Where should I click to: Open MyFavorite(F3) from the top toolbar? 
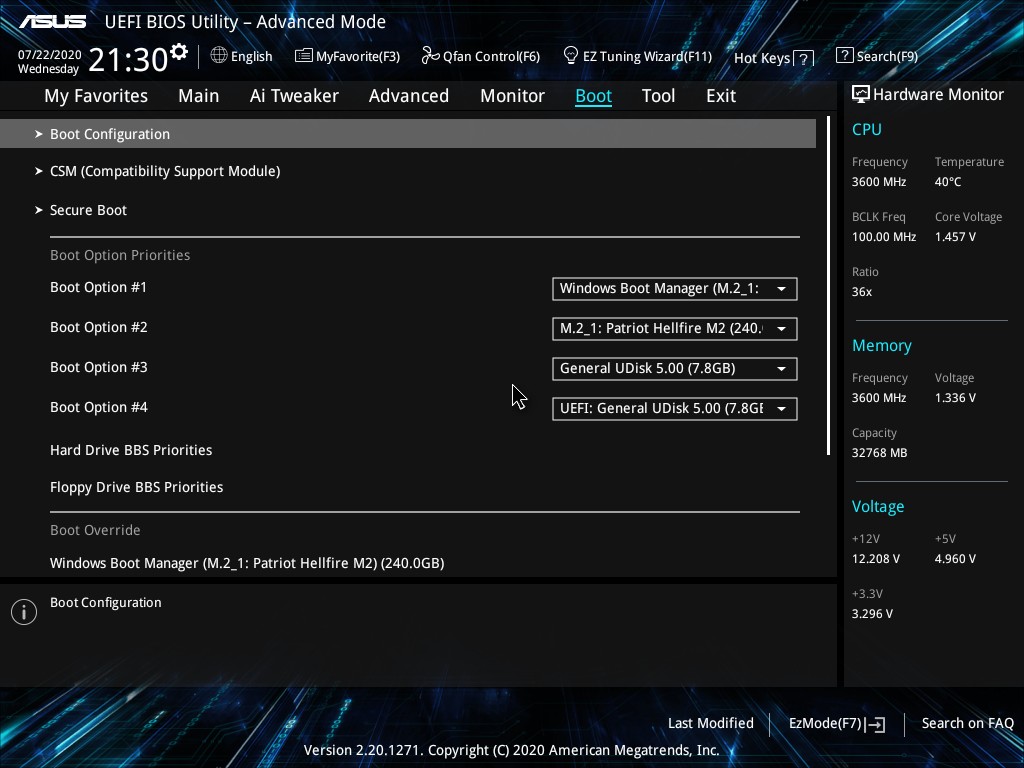347,57
